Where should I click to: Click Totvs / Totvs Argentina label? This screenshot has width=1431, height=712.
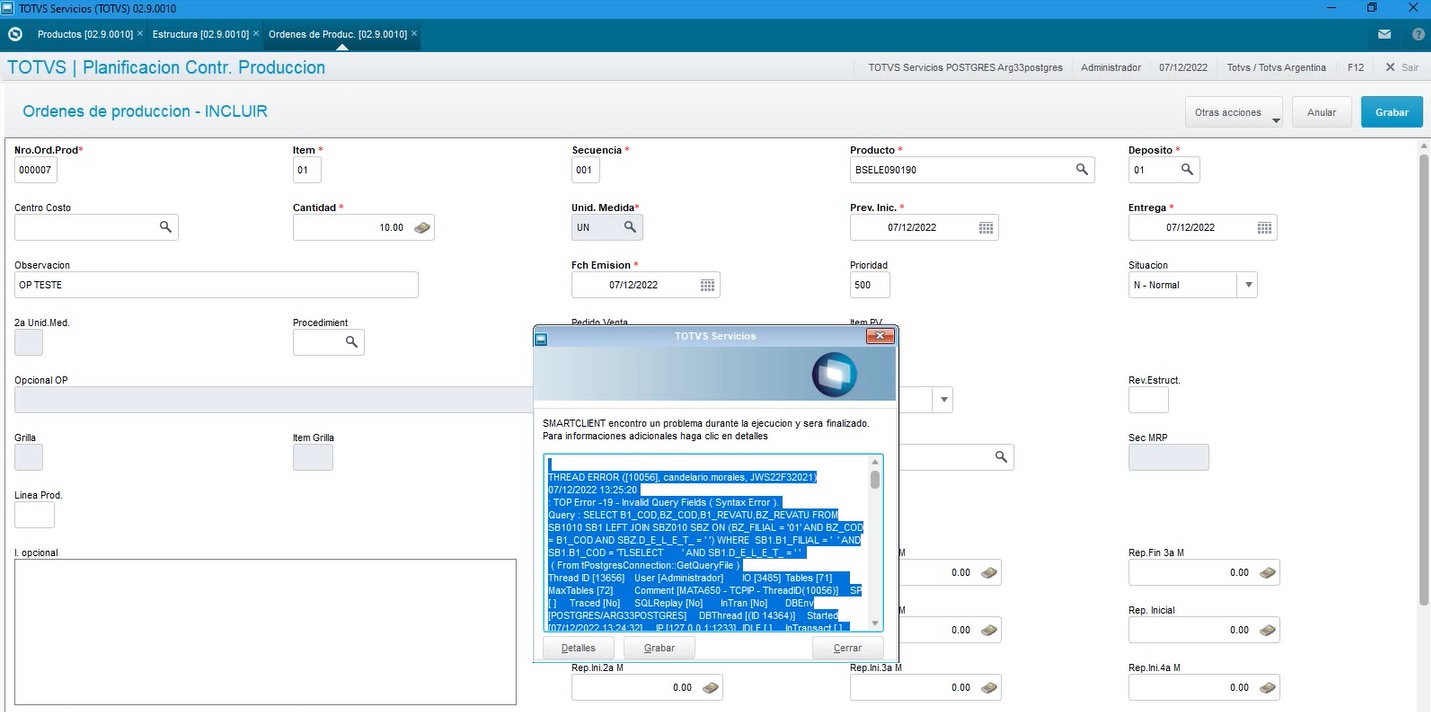1276,68
